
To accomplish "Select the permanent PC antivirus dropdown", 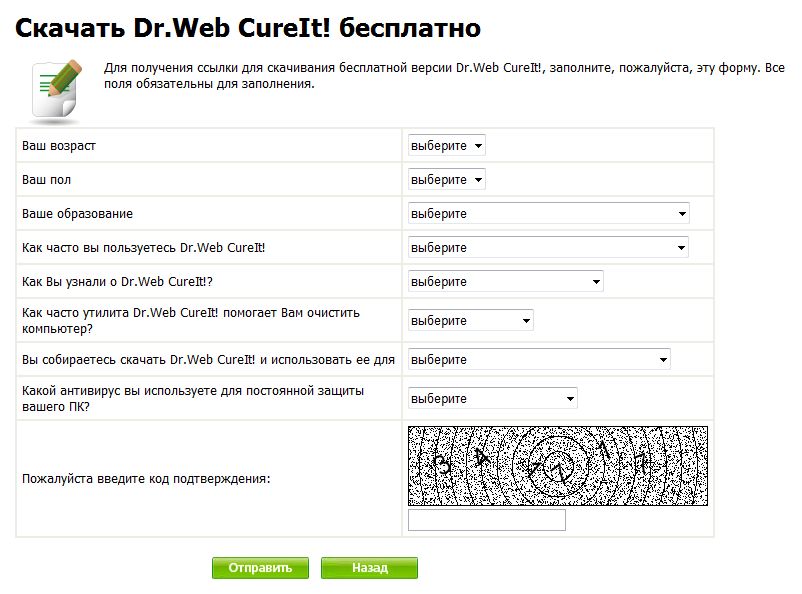I will [x=492, y=399].
